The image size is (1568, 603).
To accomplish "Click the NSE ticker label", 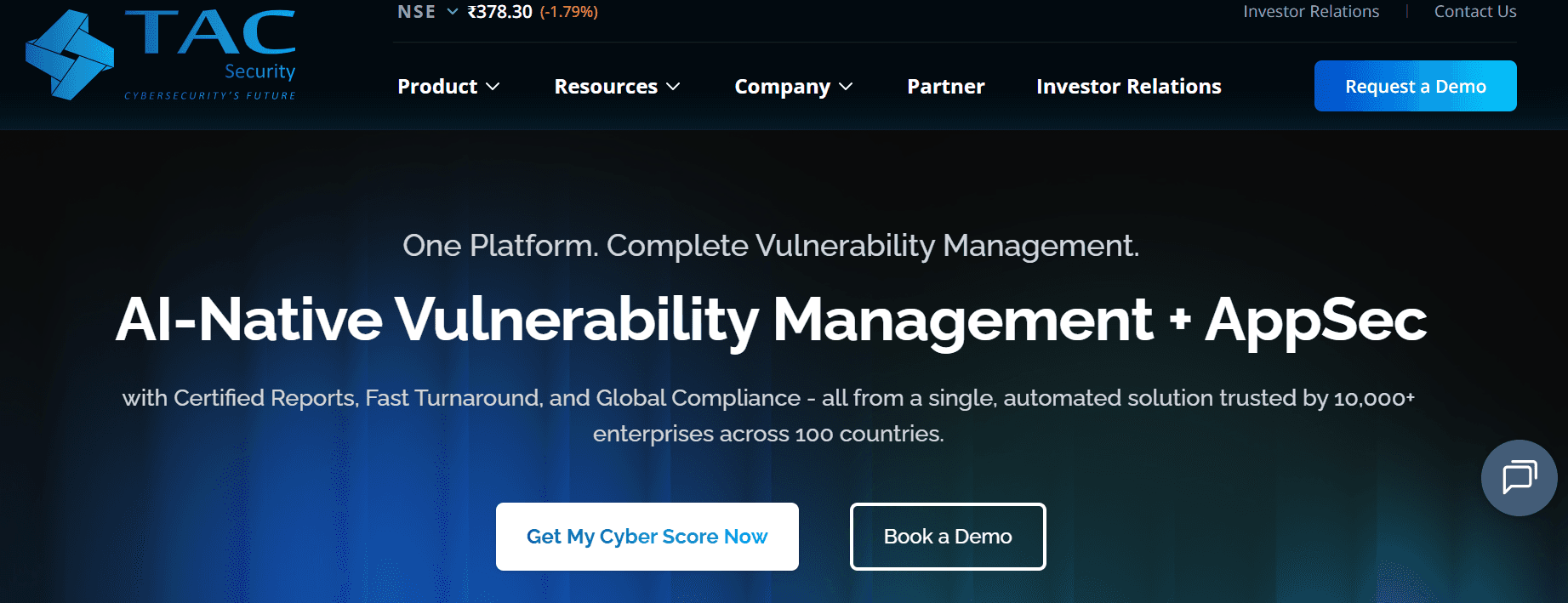I will click(417, 12).
